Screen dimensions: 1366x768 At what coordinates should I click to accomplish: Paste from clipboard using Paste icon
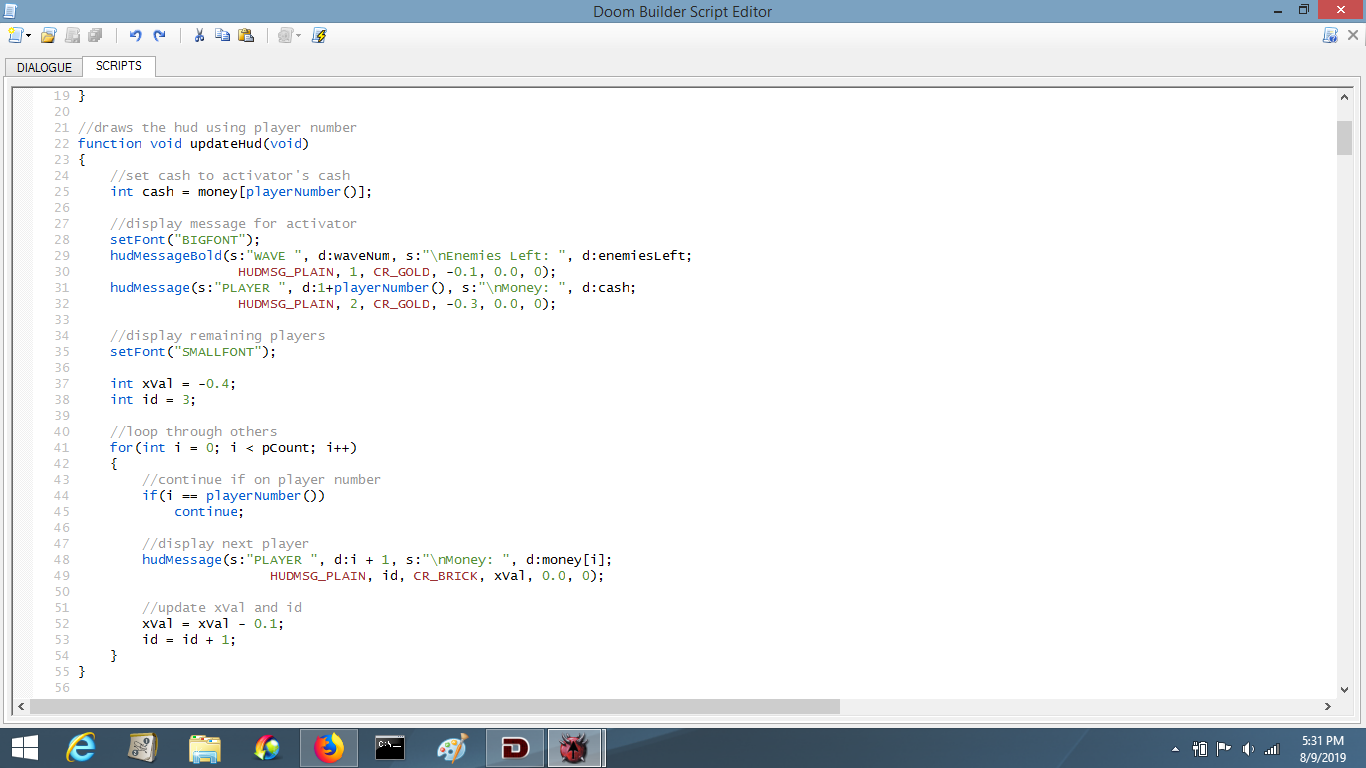click(x=246, y=35)
